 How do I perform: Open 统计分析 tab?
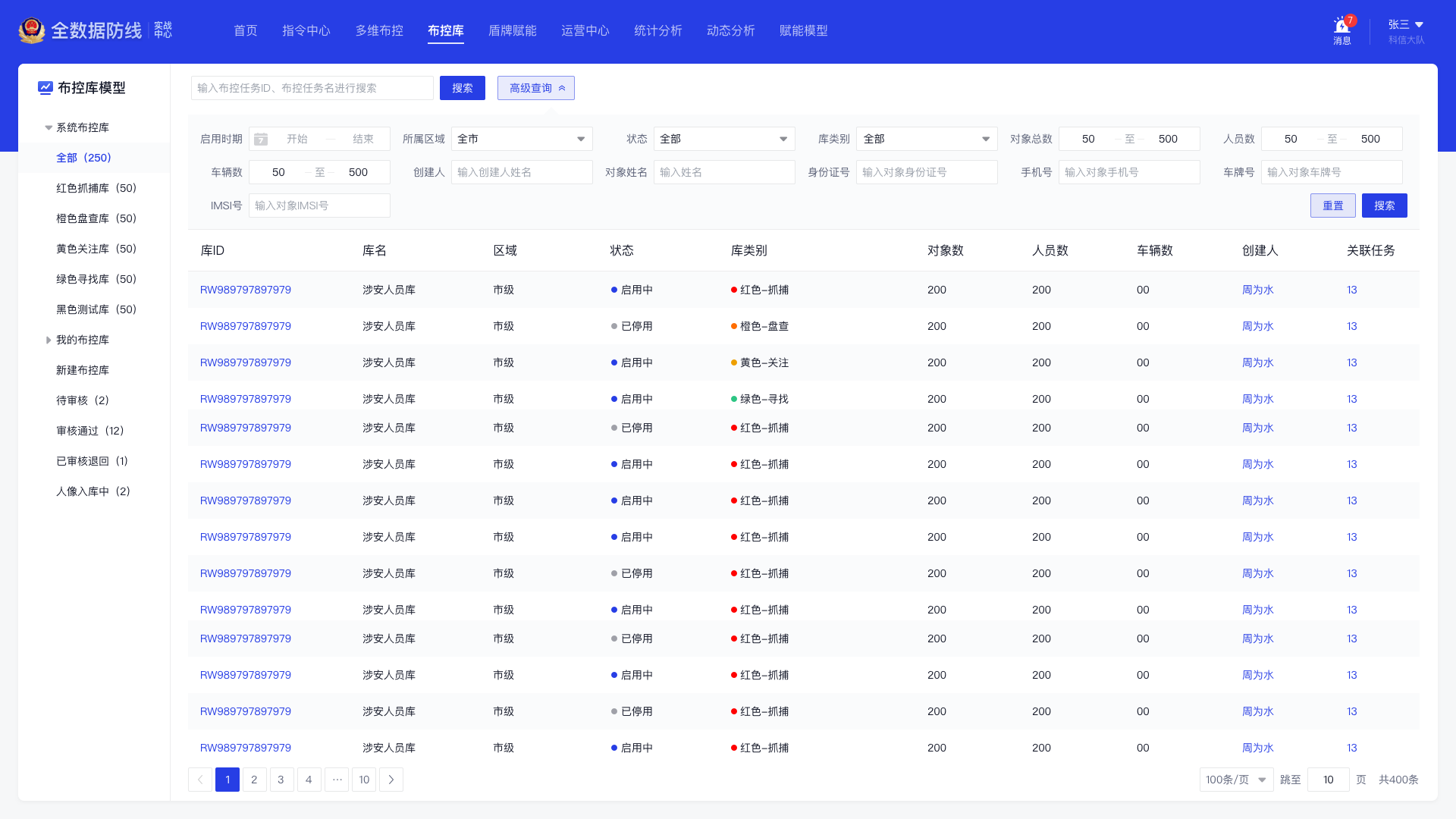click(658, 30)
